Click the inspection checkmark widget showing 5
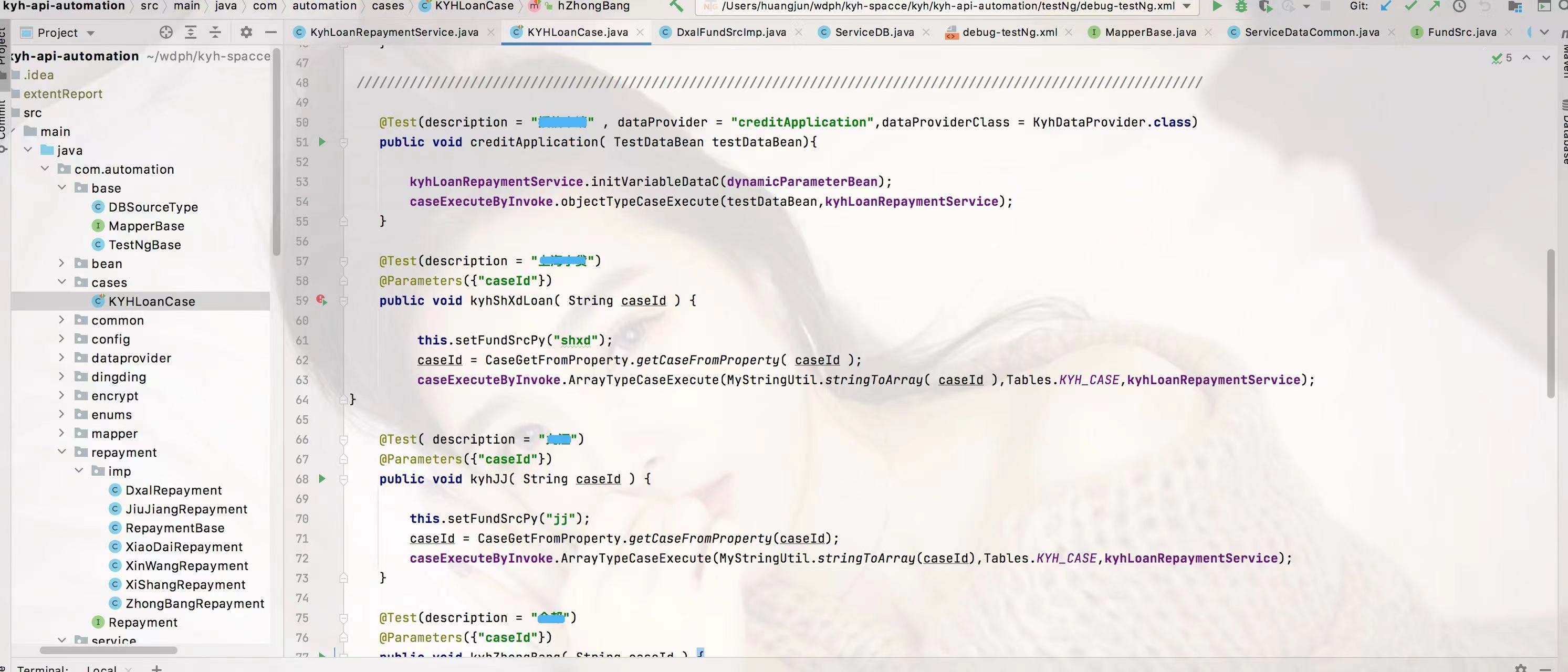Image resolution: width=1568 pixels, height=672 pixels. pos(1502,58)
